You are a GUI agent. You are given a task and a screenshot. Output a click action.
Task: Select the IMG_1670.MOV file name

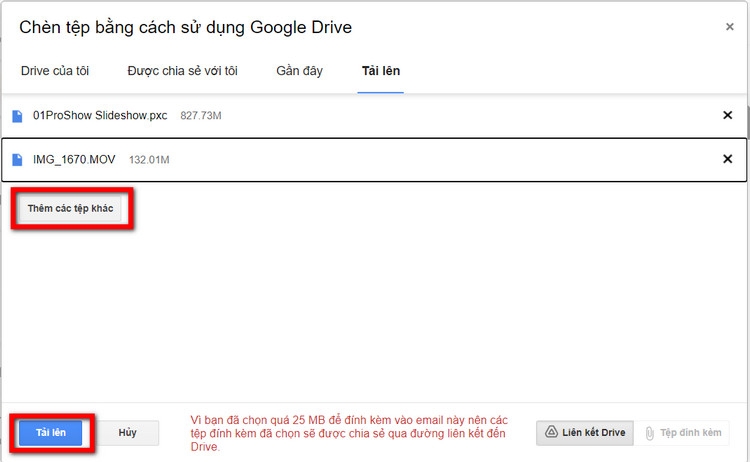point(74,159)
